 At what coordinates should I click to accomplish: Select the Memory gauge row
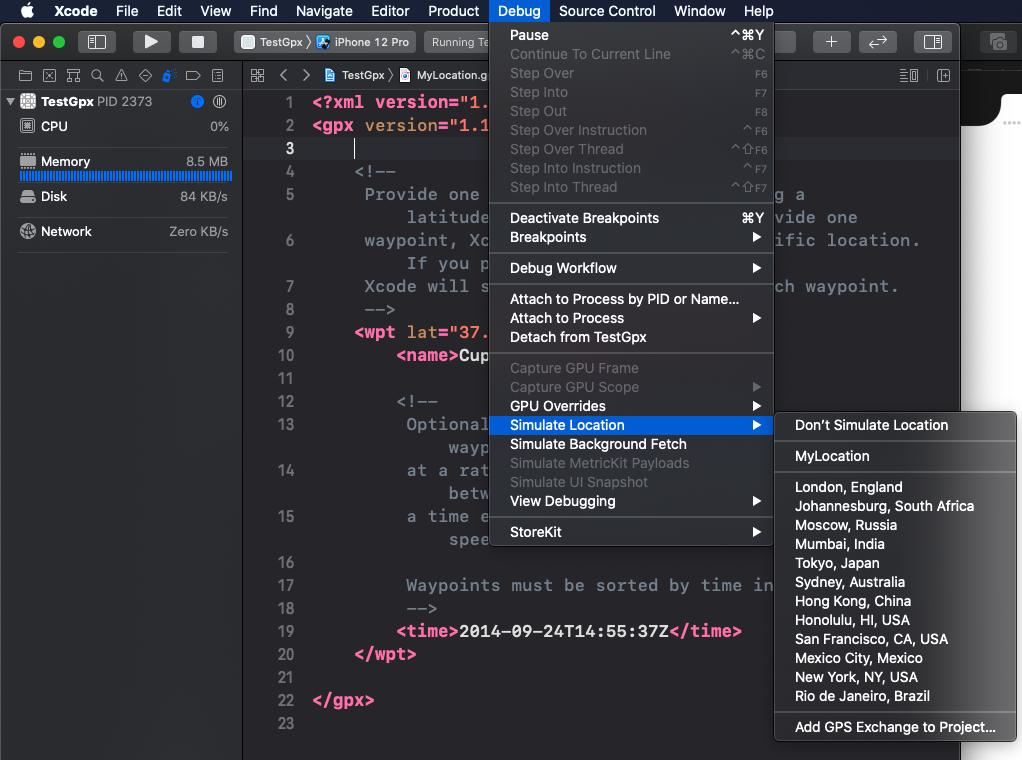click(124, 166)
